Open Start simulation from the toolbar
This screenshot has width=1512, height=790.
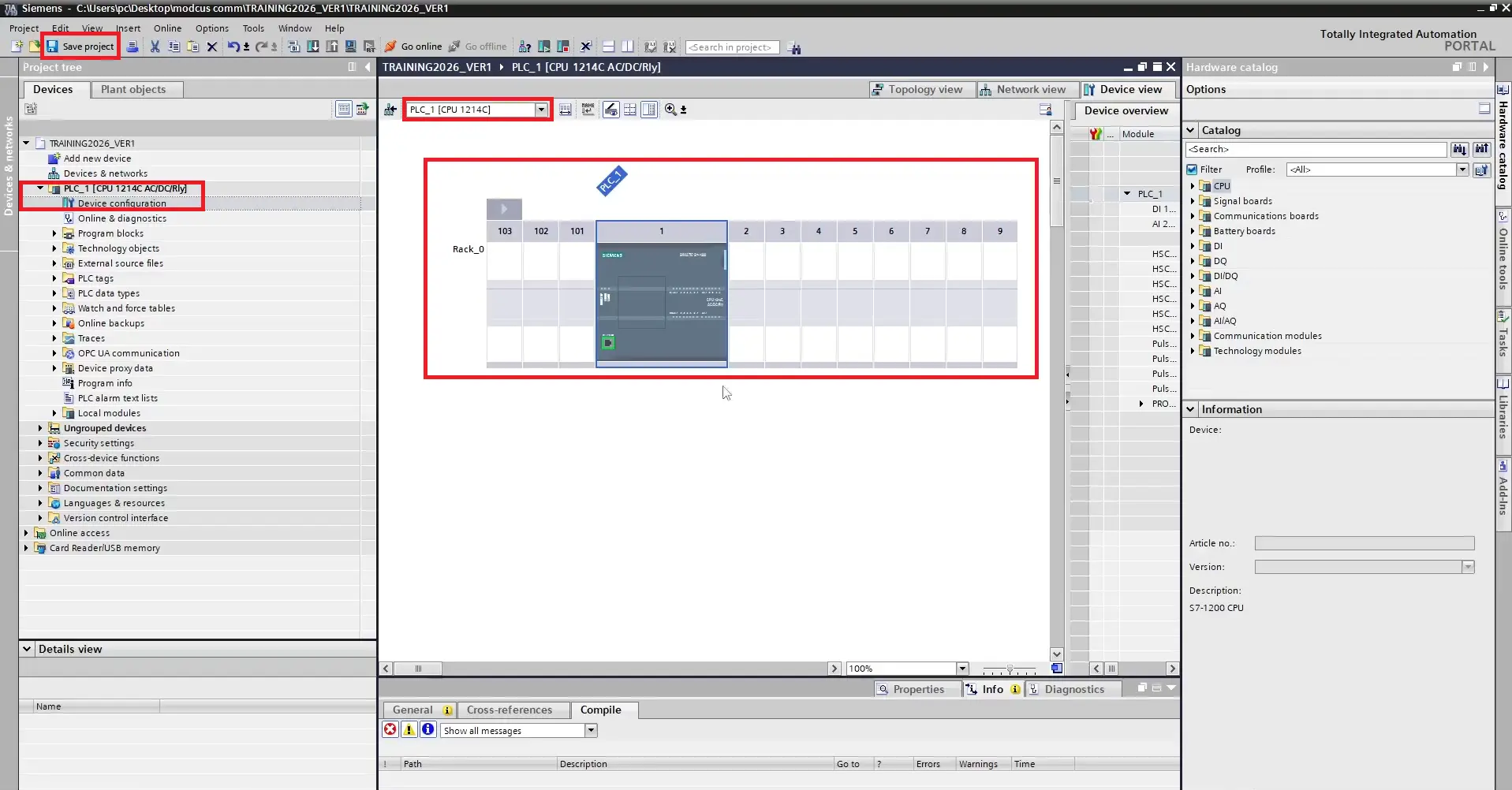point(350,47)
